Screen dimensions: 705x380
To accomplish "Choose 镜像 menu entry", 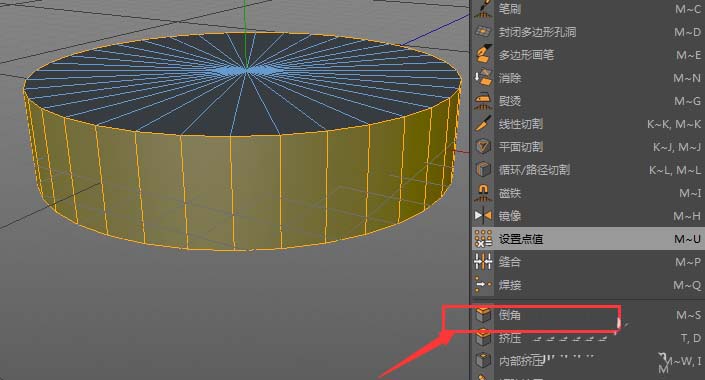I will [588, 216].
